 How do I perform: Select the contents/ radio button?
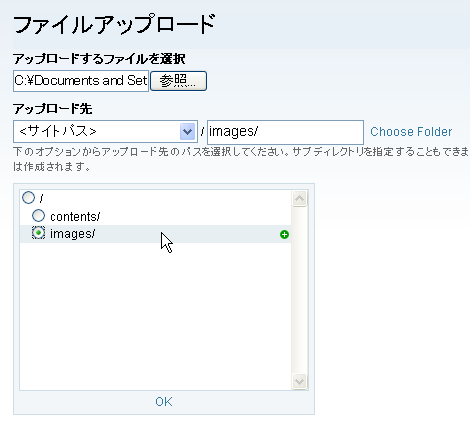pyautogui.click(x=38, y=216)
